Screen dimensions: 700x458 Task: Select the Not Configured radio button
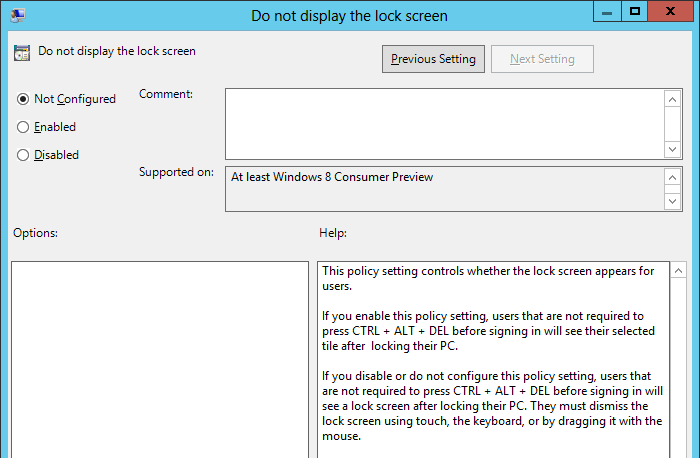click(23, 99)
